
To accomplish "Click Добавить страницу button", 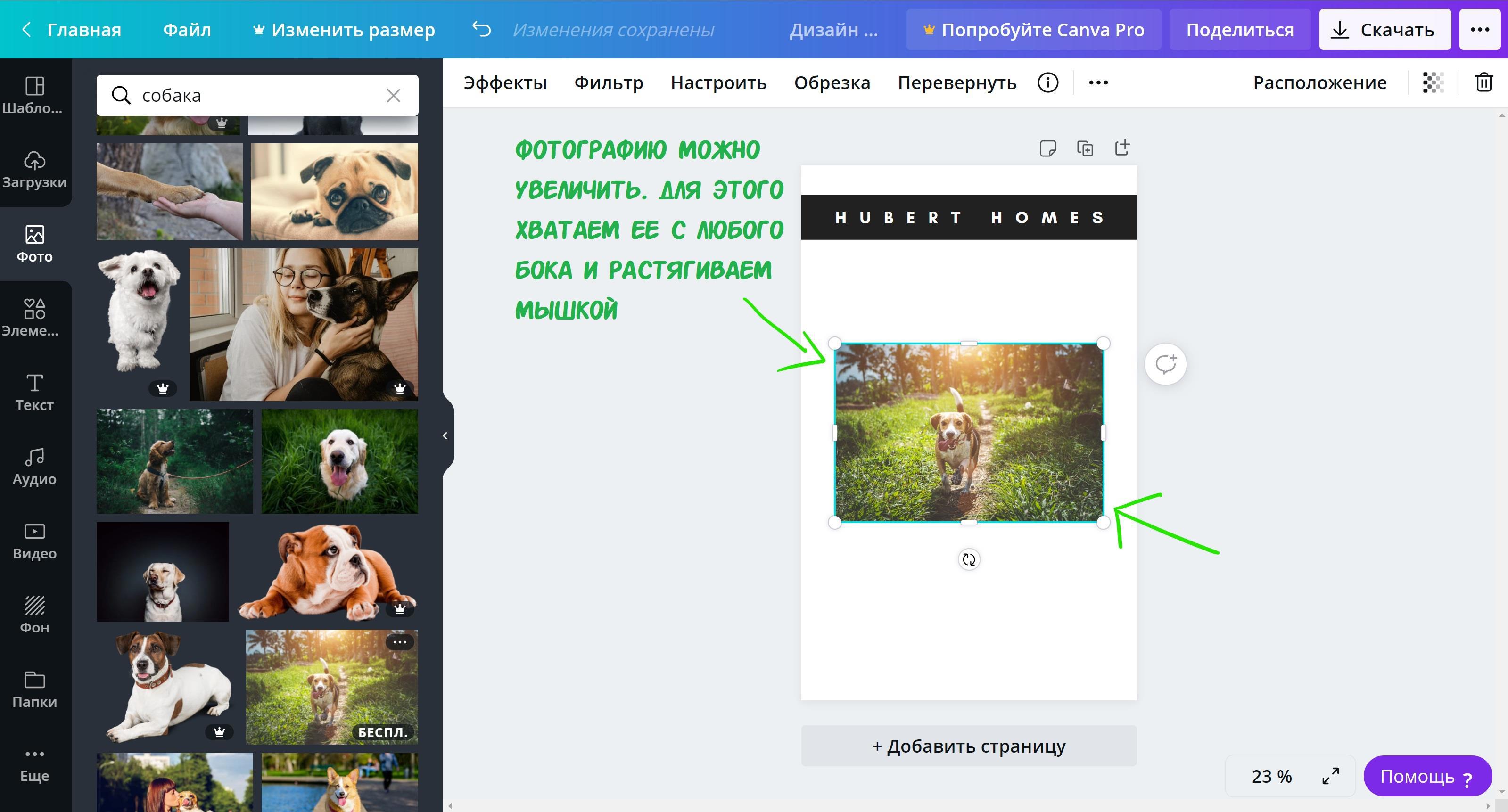I will 969,746.
